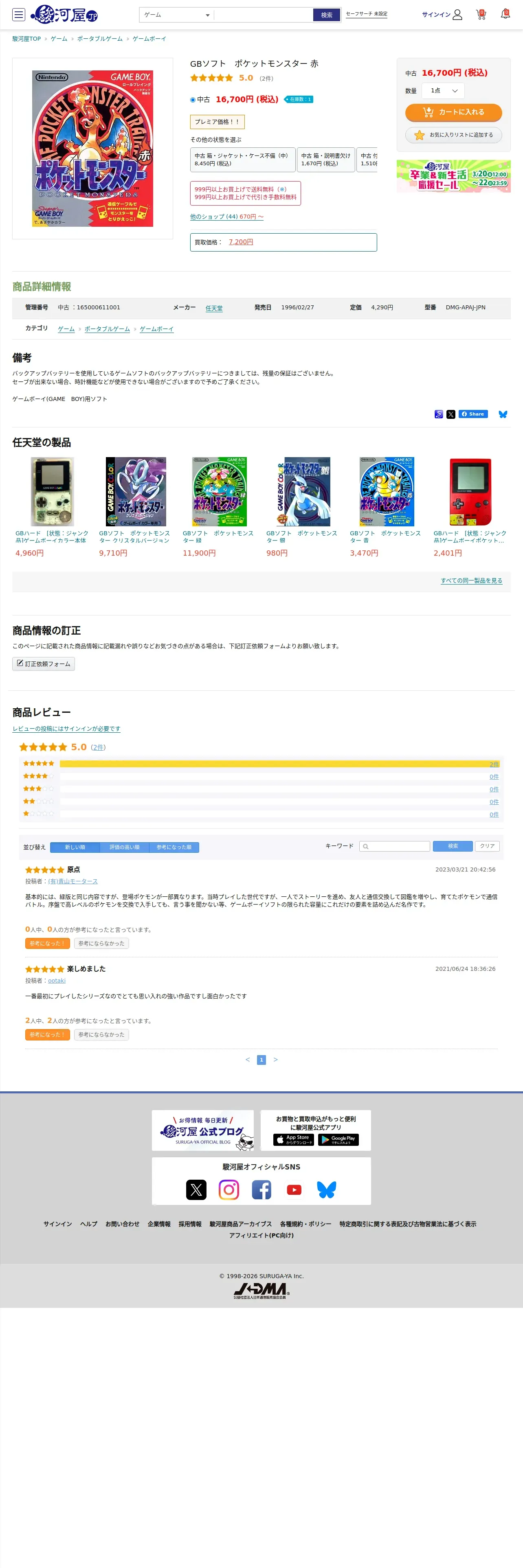Go to next review page arrow
Image resolution: width=523 pixels, height=1568 pixels.
(x=275, y=1060)
